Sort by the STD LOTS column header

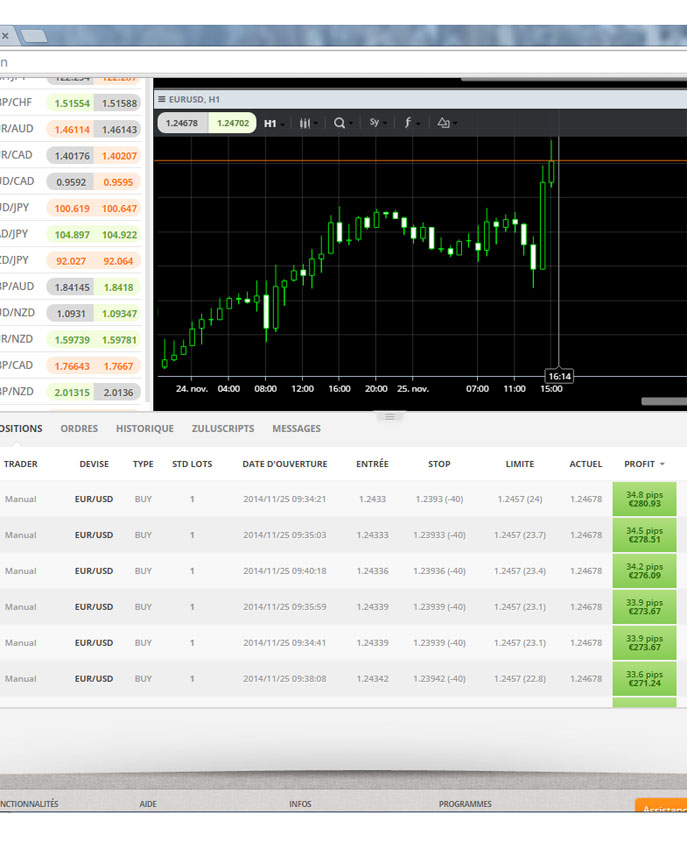pyautogui.click(x=192, y=464)
